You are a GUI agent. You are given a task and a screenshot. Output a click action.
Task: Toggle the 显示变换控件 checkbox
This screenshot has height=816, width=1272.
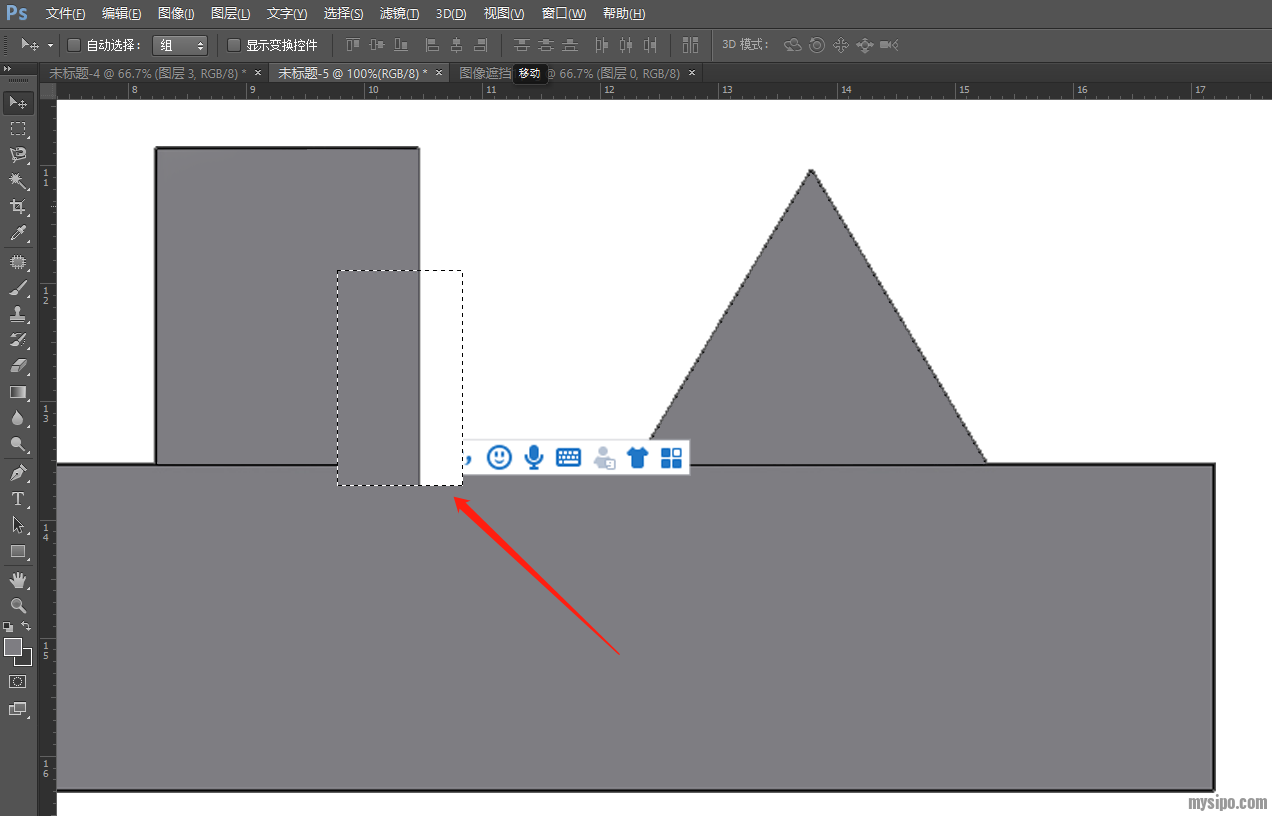point(234,45)
